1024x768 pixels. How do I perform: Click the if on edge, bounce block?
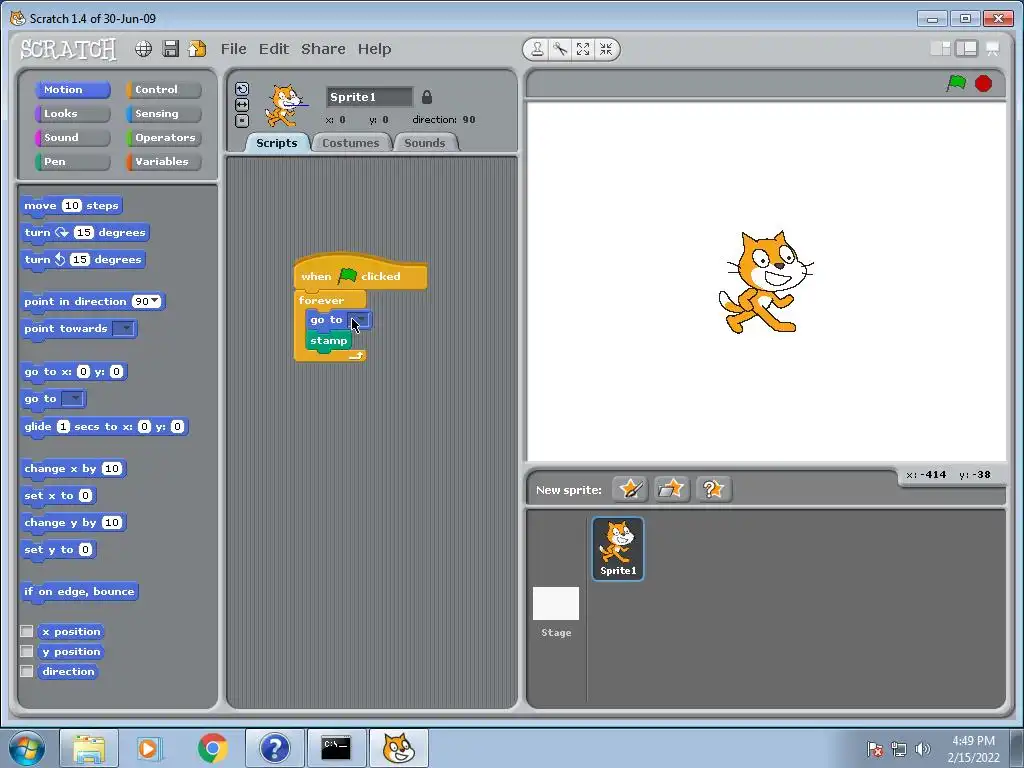(x=79, y=592)
